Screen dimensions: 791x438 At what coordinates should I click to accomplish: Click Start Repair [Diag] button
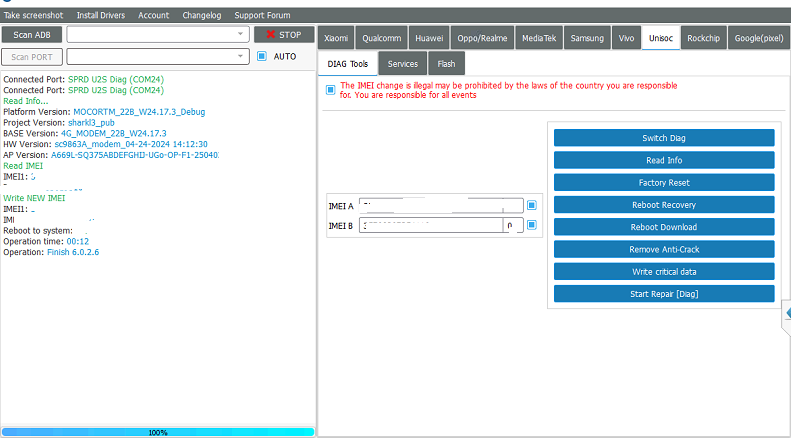pyautogui.click(x=664, y=294)
